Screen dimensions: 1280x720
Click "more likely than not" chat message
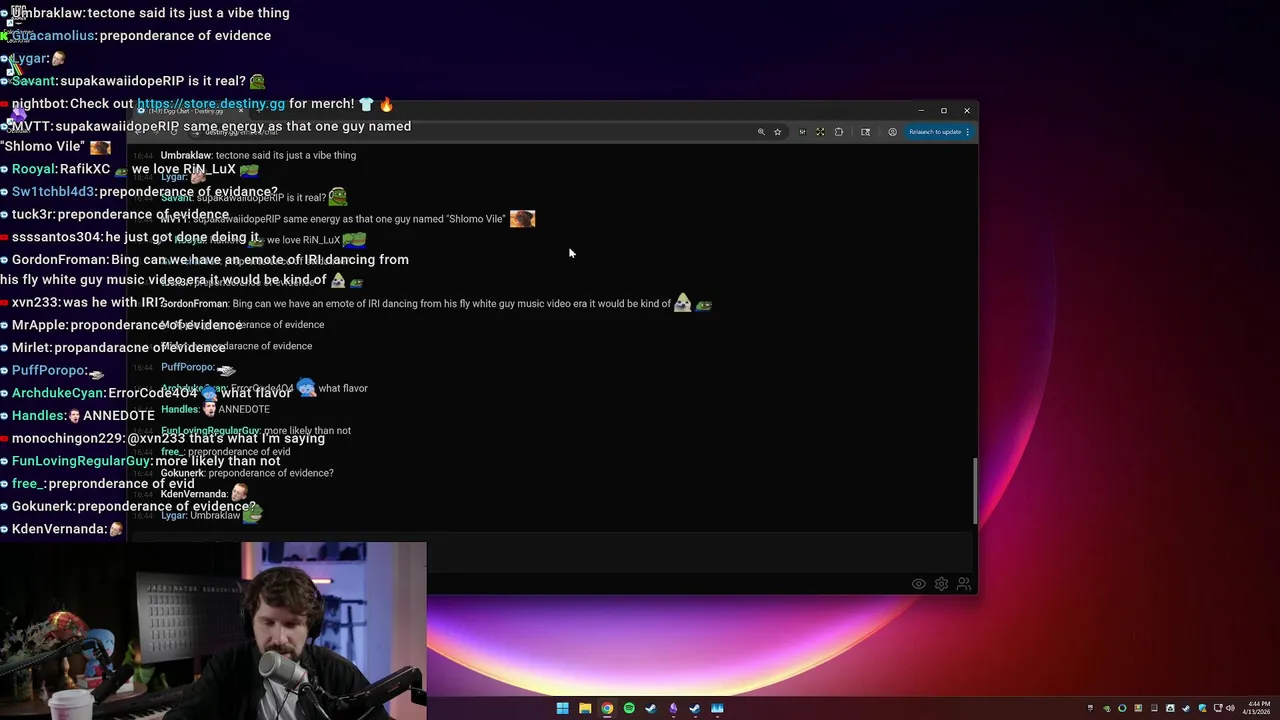click(x=307, y=431)
